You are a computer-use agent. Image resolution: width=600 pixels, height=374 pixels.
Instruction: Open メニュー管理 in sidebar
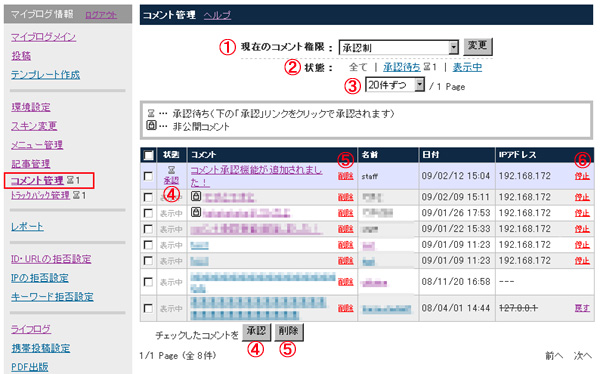click(x=37, y=145)
